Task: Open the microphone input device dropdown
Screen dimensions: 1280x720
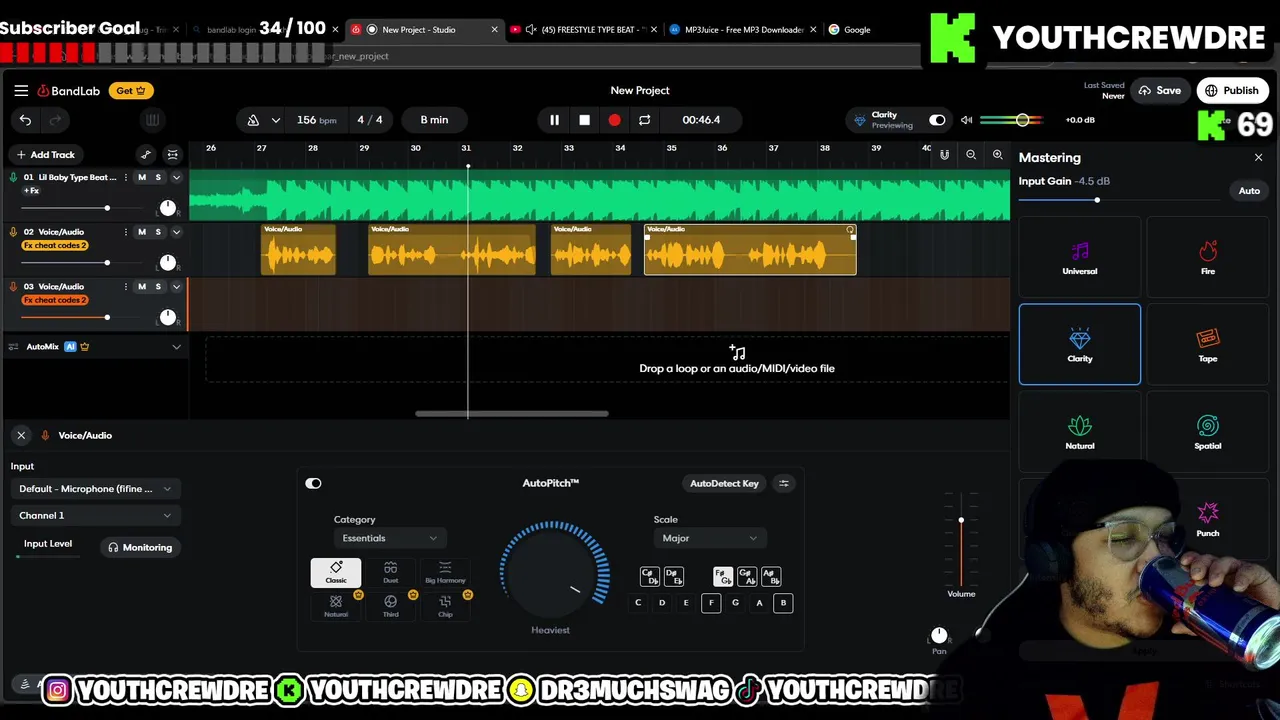Action: [95, 489]
